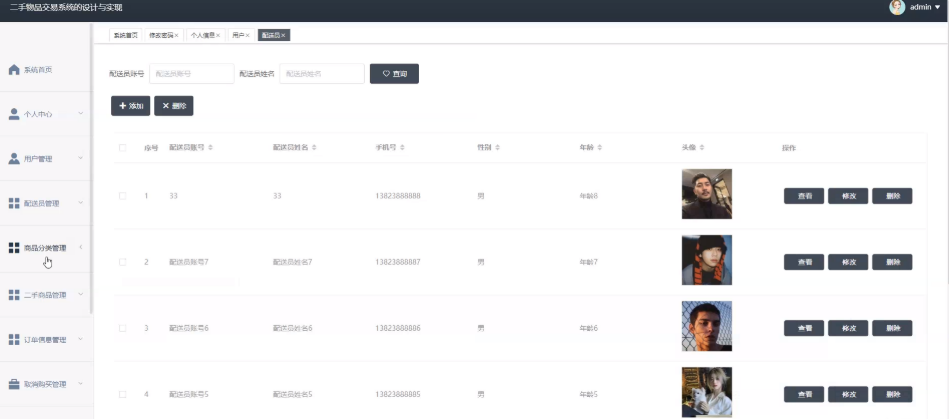Viewport: 949px width, 419px height.
Task: Sort by 手机号 column arrows
Action: coord(402,148)
